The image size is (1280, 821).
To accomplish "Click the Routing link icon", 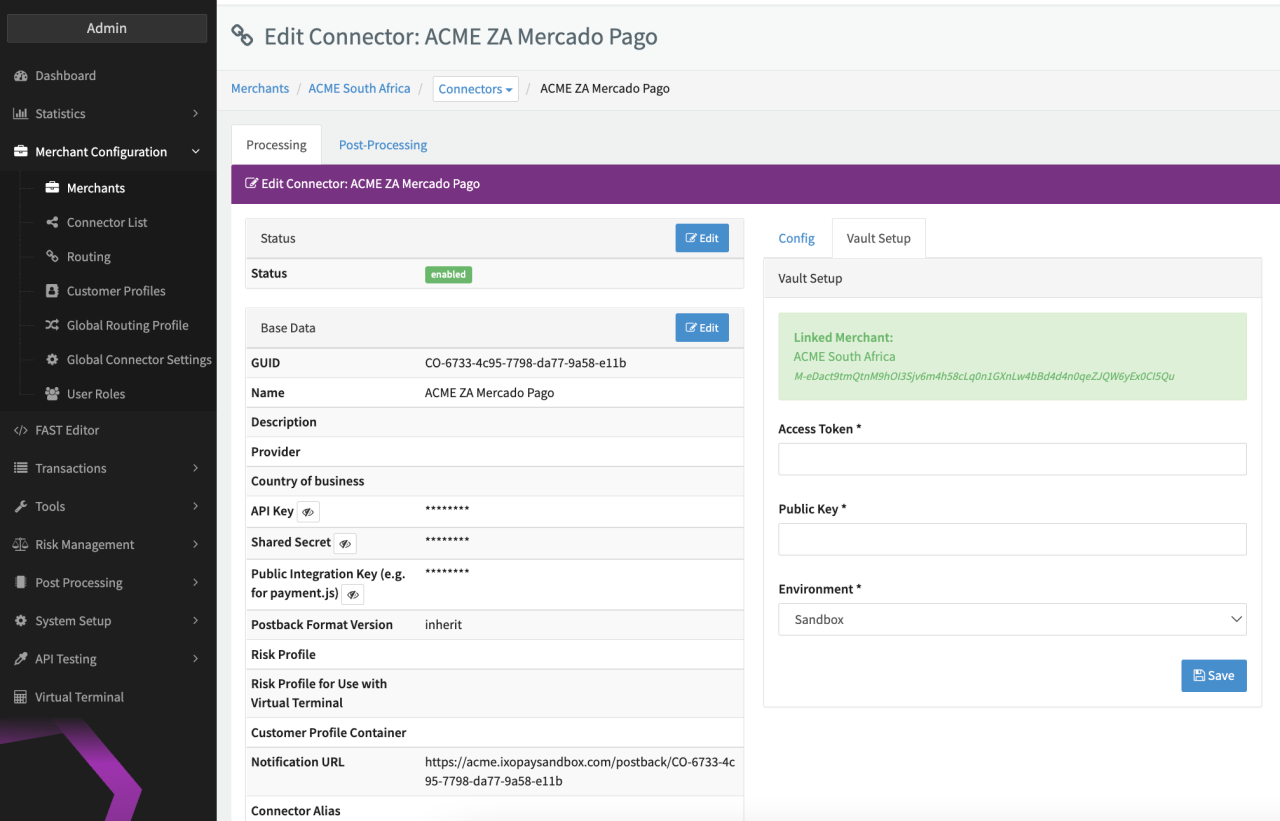I will (52, 257).
